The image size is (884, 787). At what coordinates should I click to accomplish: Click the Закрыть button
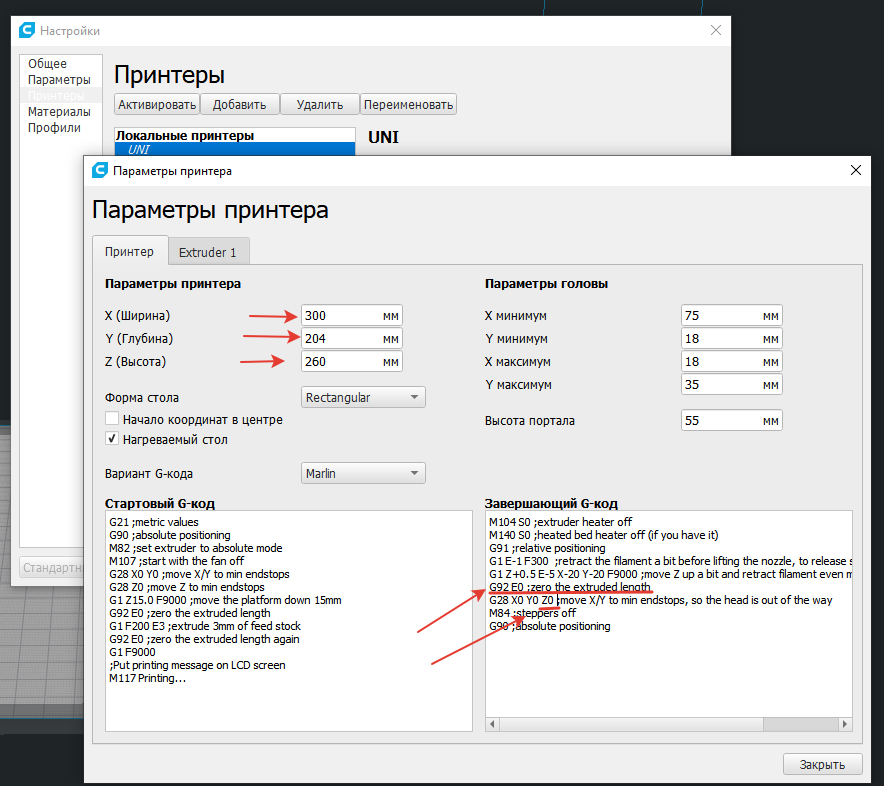click(822, 764)
